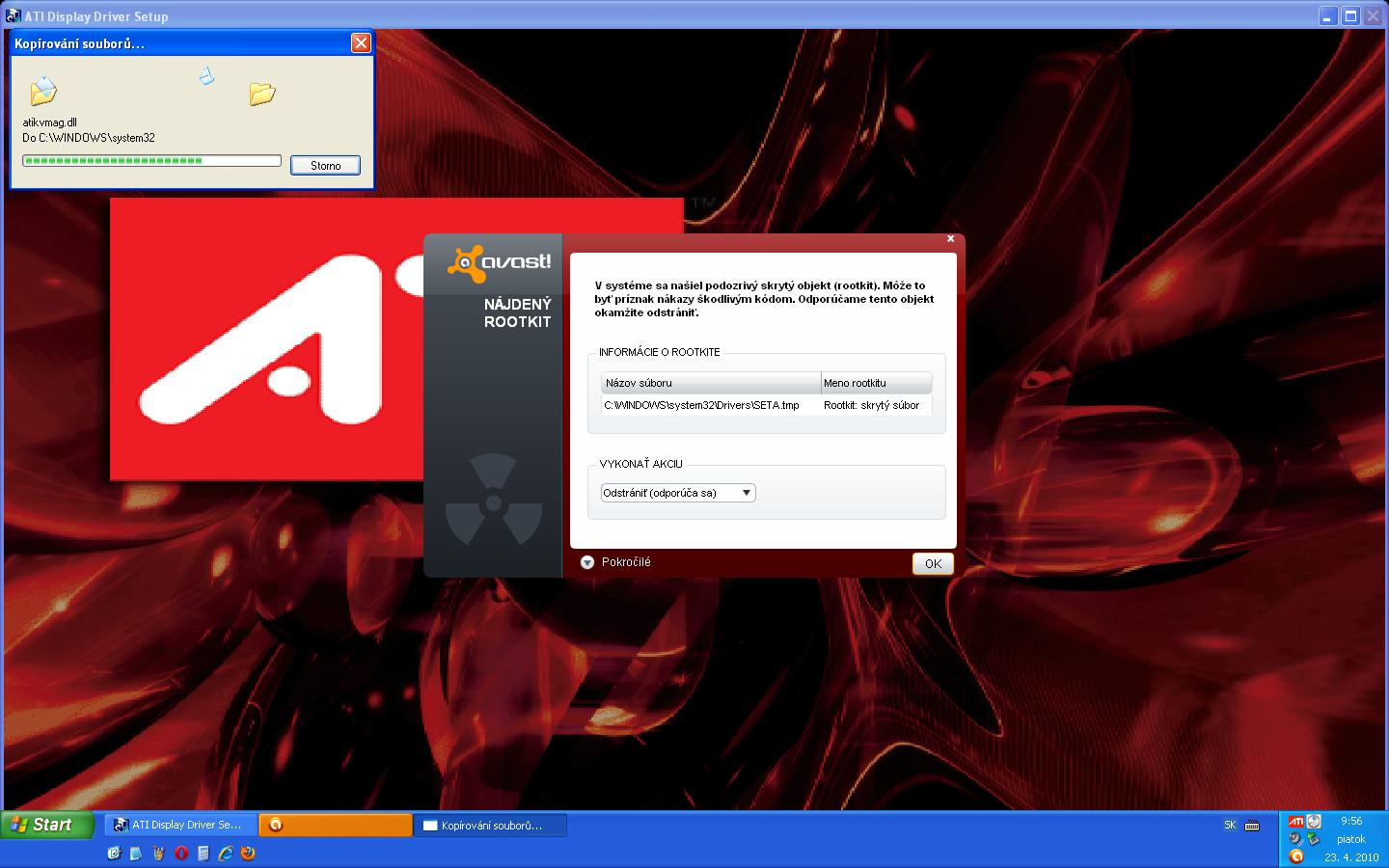The width and height of the screenshot is (1389, 868).
Task: Click Safely Remove Hardware tray icon
Action: (x=1313, y=839)
